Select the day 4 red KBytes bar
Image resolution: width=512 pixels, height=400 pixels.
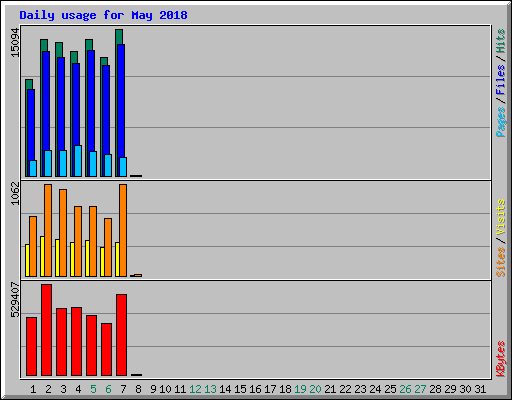tap(76, 342)
